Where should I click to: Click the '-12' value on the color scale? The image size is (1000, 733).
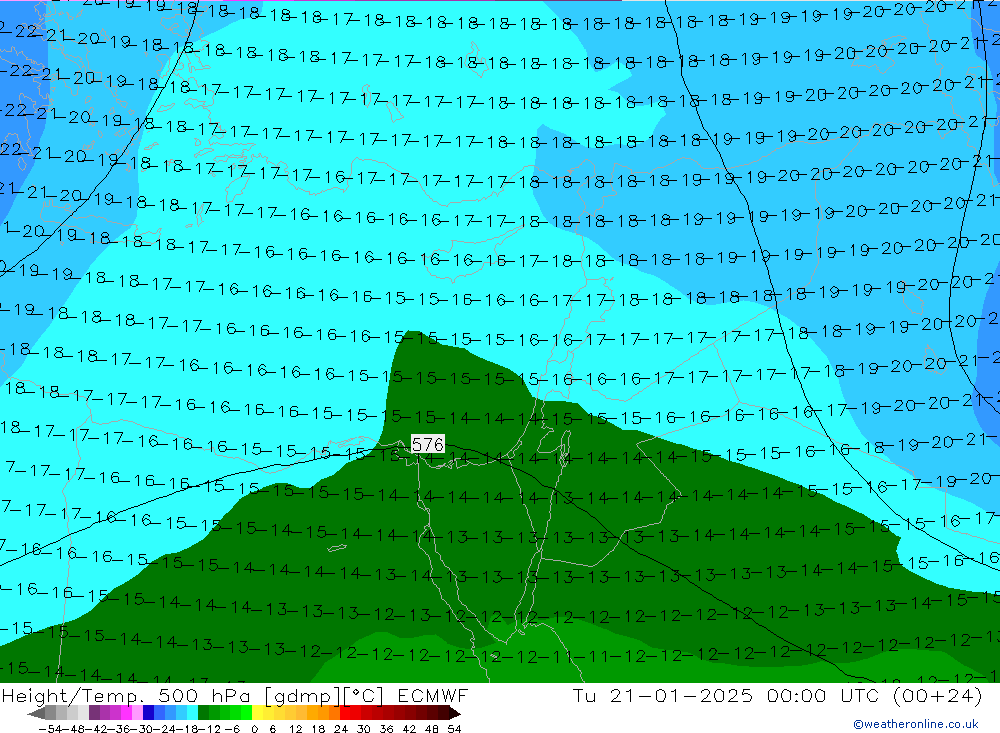(209, 729)
